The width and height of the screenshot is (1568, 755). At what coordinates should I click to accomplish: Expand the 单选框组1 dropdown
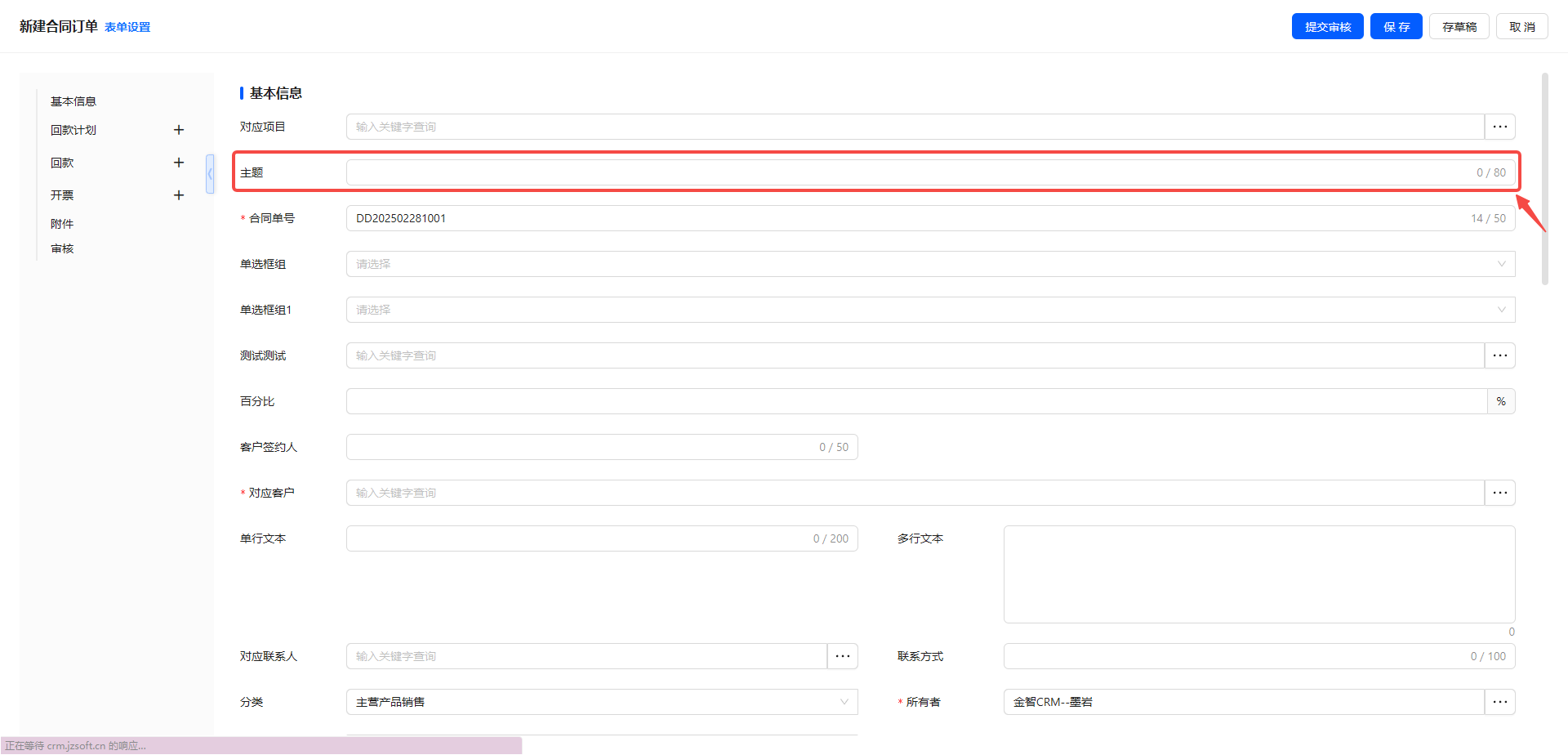click(x=931, y=310)
